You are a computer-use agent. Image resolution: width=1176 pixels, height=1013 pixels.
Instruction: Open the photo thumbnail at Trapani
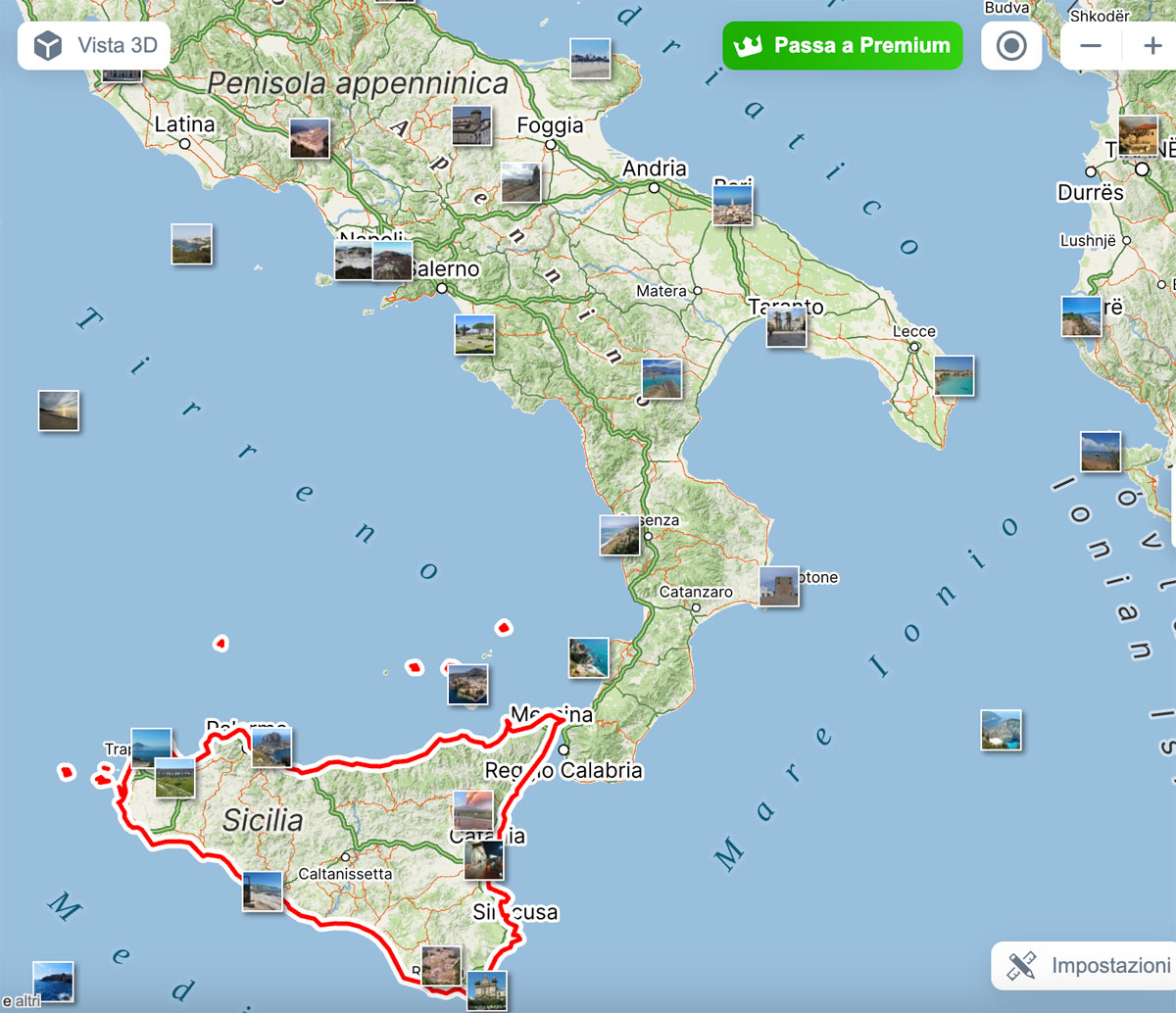click(x=151, y=748)
